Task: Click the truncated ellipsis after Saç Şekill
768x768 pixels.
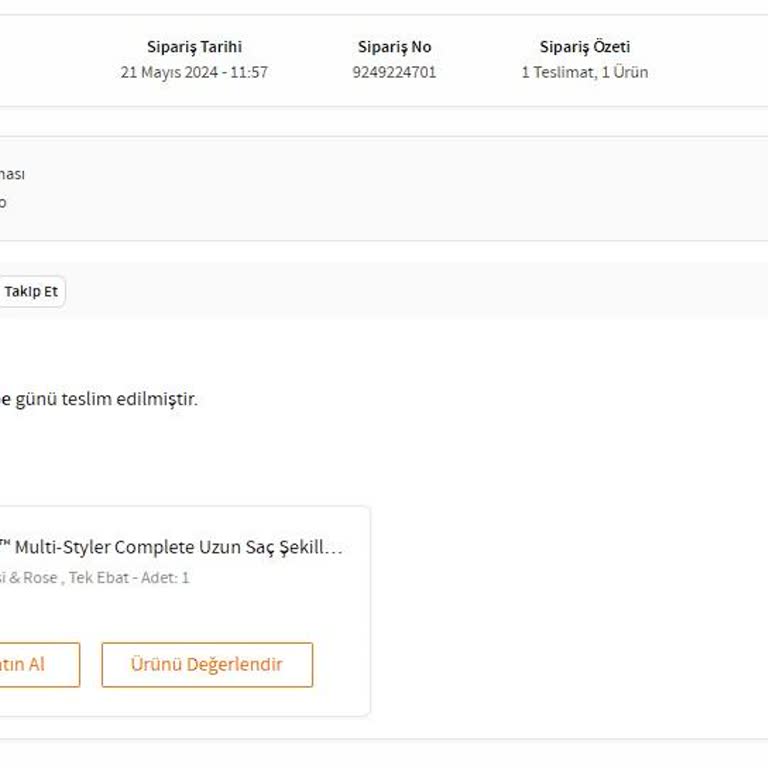Action: [x=335, y=548]
